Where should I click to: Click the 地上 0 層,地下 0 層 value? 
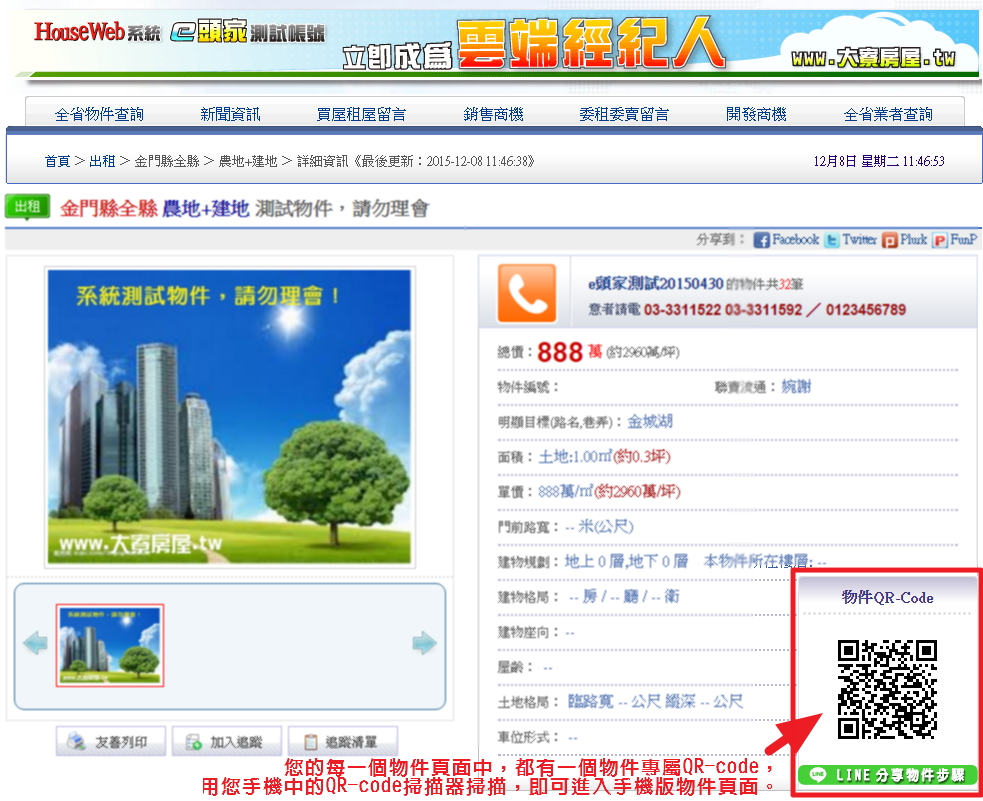pyautogui.click(x=626, y=561)
